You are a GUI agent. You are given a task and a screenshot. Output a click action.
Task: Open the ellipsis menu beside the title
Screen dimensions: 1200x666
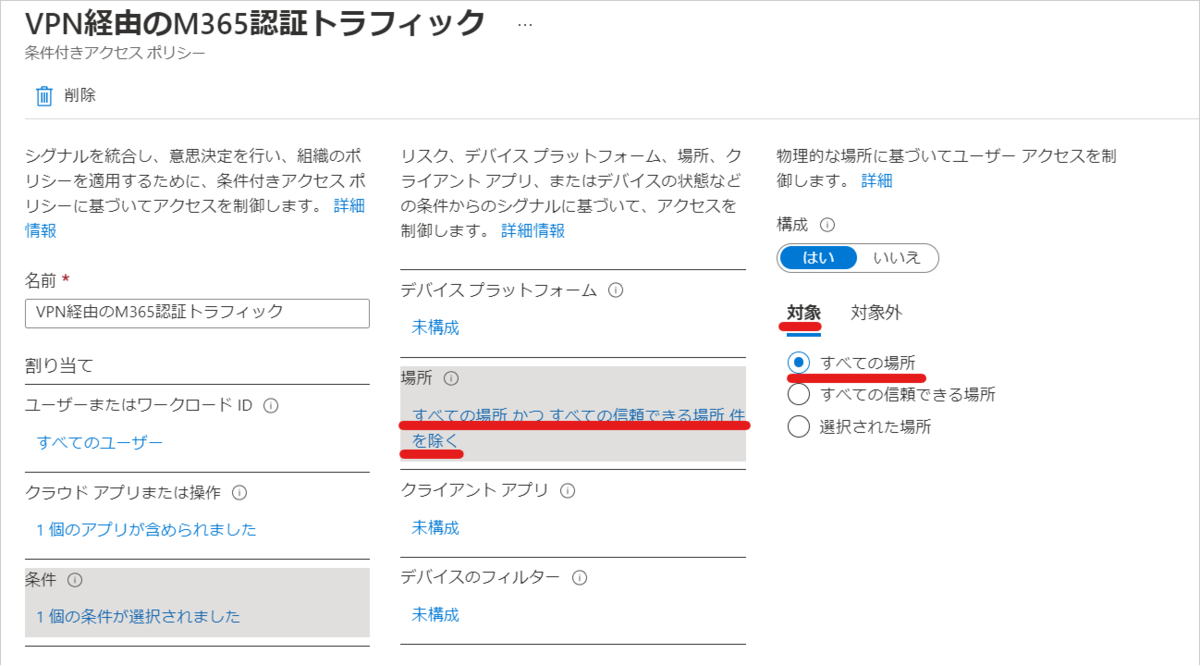pyautogui.click(x=525, y=24)
